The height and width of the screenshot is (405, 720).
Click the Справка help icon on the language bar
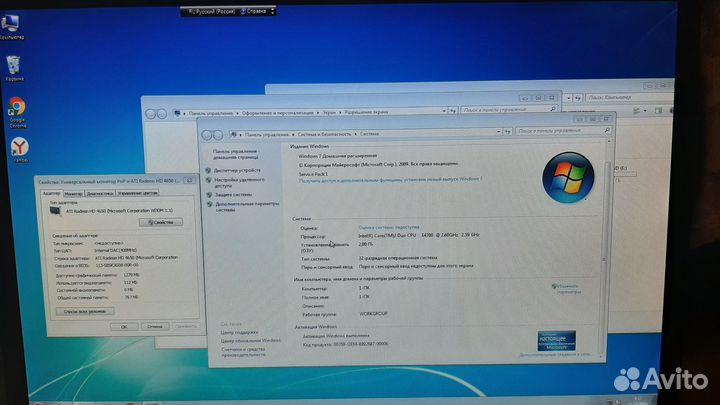[x=243, y=11]
